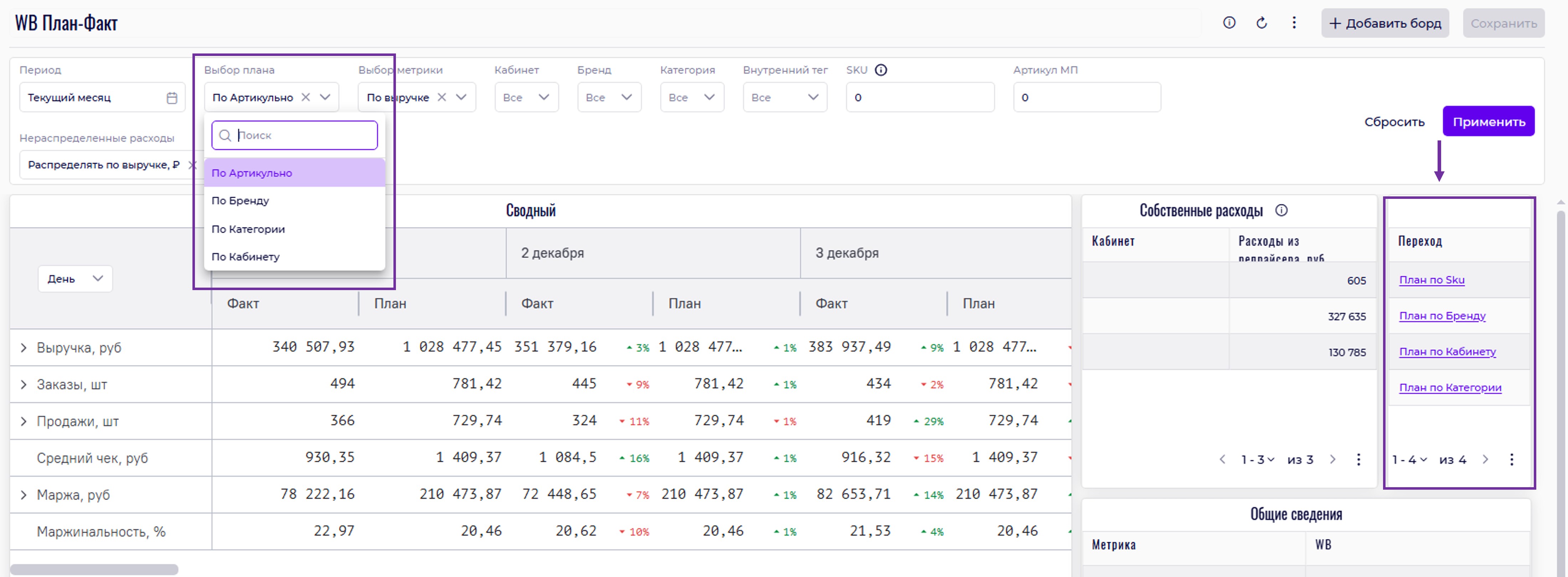This screenshot has height=577, width=1568.
Task: Clear the По выручке metric selection
Action: click(x=442, y=97)
